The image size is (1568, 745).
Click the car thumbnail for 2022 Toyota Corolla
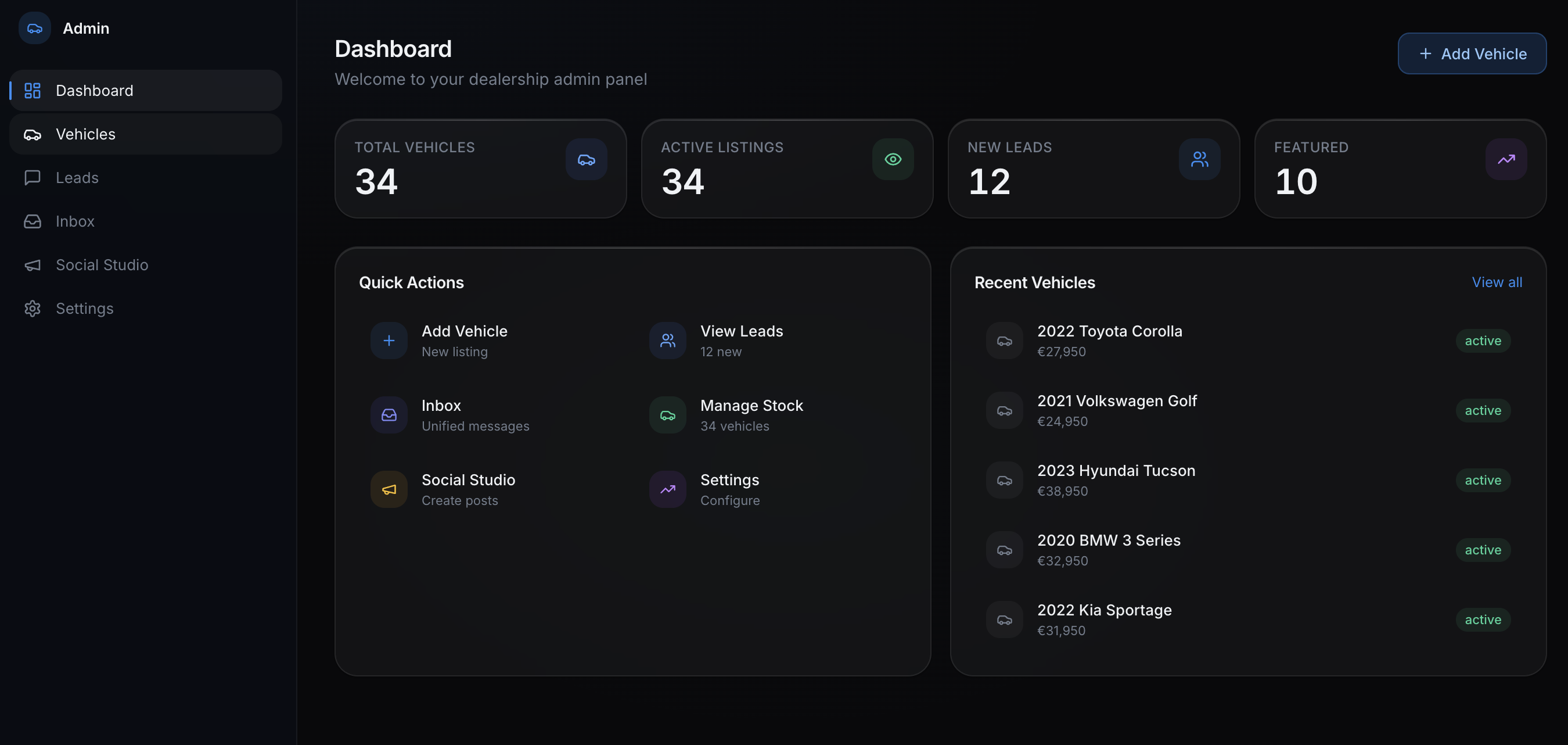click(x=1004, y=341)
